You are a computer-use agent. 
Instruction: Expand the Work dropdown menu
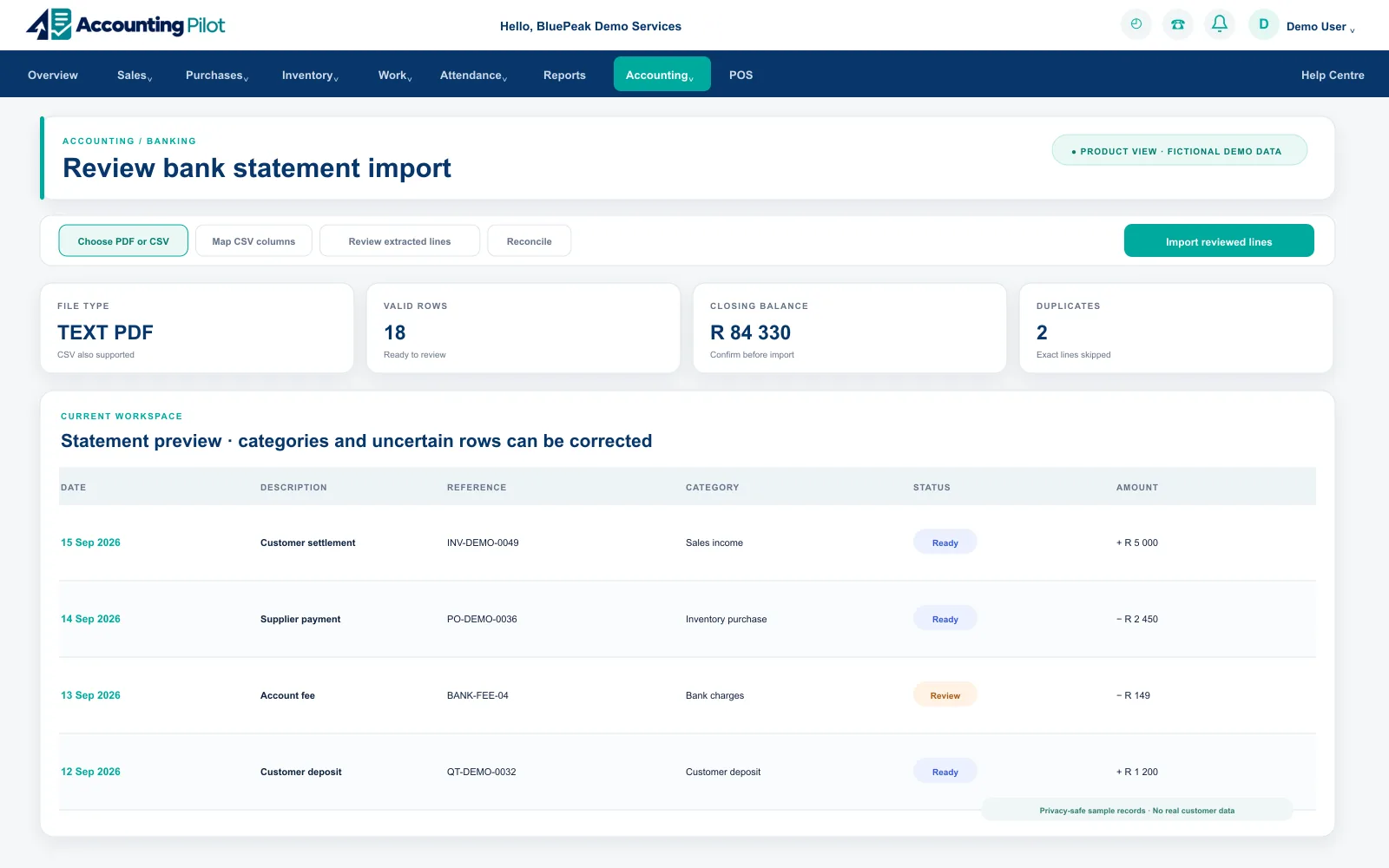click(x=395, y=76)
